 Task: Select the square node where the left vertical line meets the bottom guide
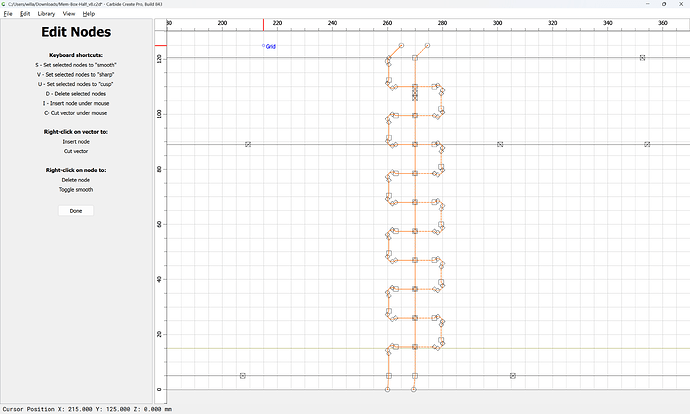click(389, 376)
